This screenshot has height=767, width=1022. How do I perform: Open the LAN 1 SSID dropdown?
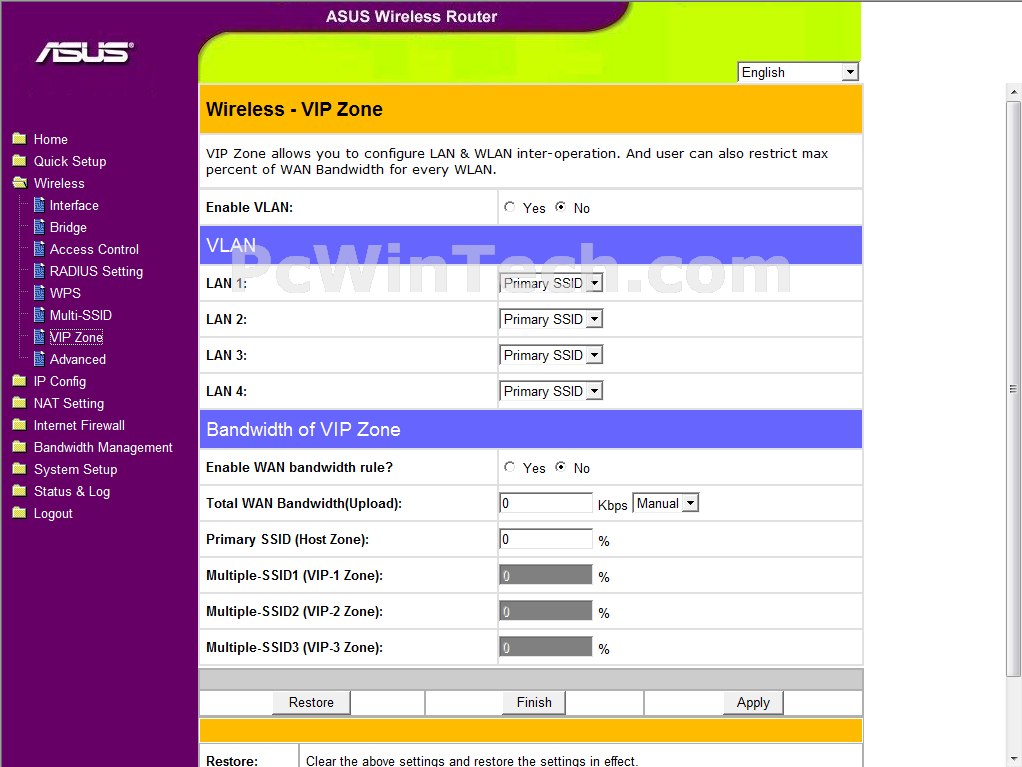(551, 283)
